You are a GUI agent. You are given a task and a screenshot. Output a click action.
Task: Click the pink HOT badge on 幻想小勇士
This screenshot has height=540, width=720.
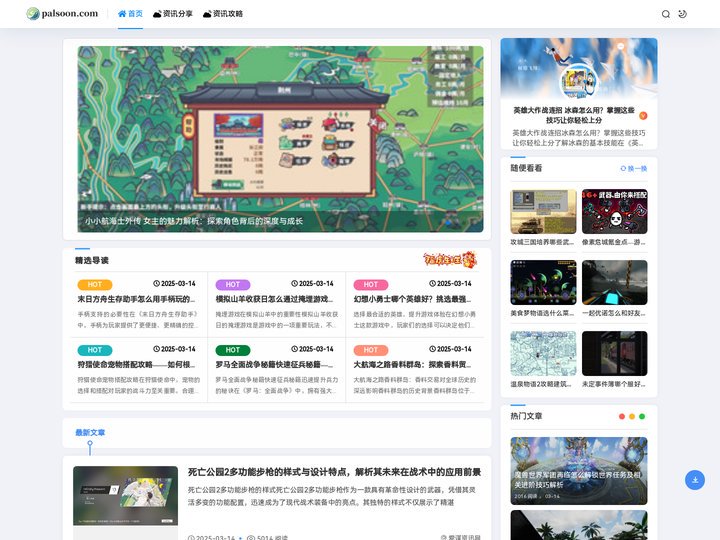click(371, 285)
